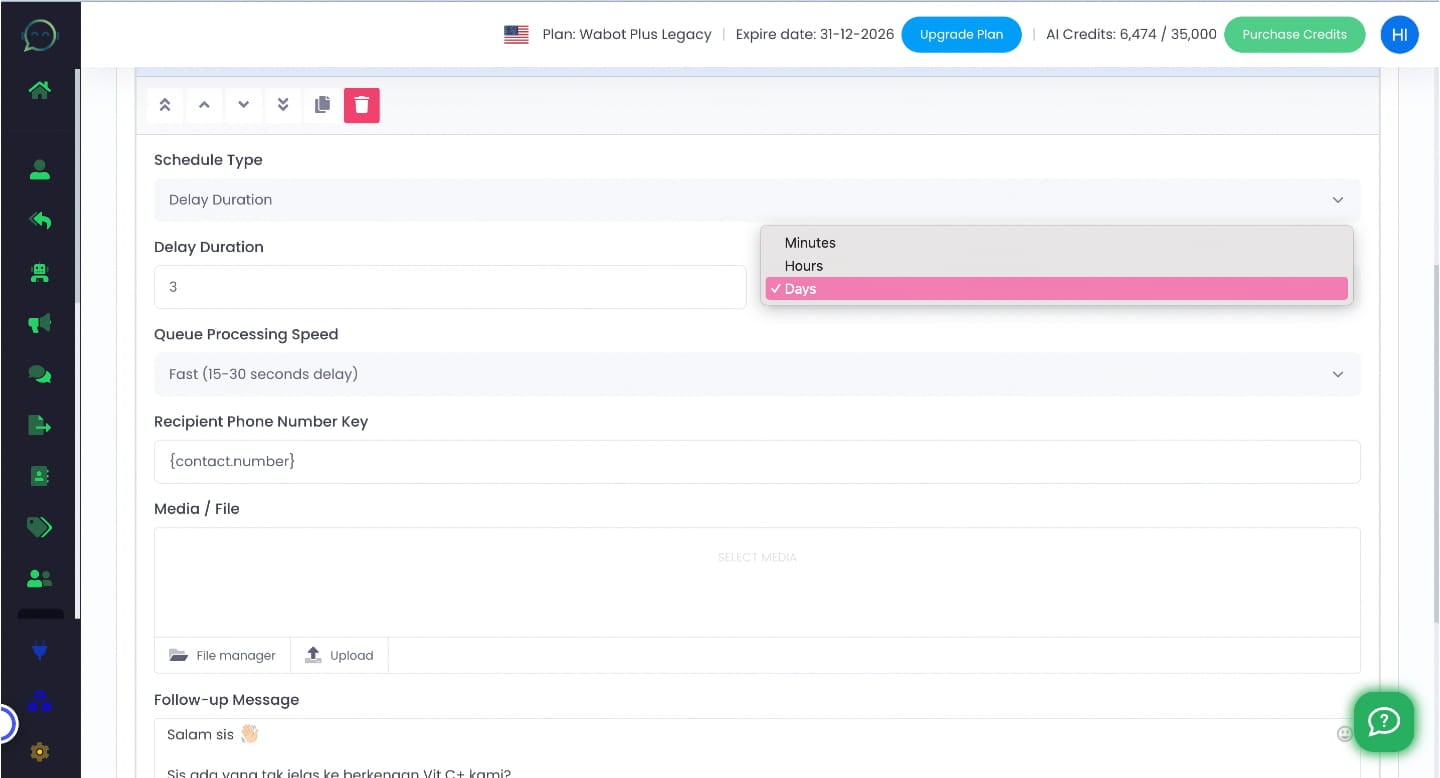Image resolution: width=1440 pixels, height=778 pixels.
Task: Select the auto-reply arrow icon in sidebar
Action: pos(39,221)
